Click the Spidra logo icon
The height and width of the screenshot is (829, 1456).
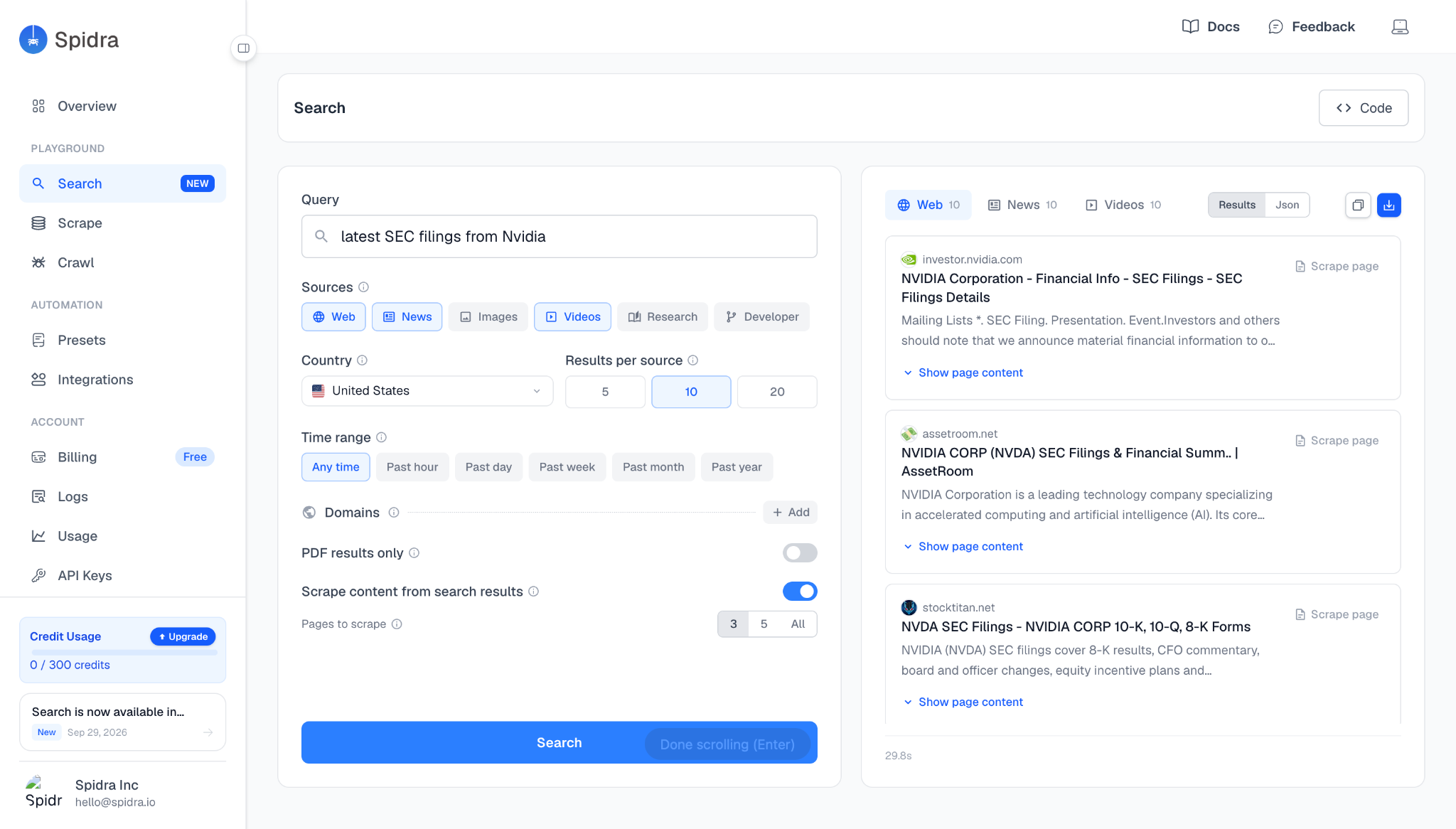[33, 40]
